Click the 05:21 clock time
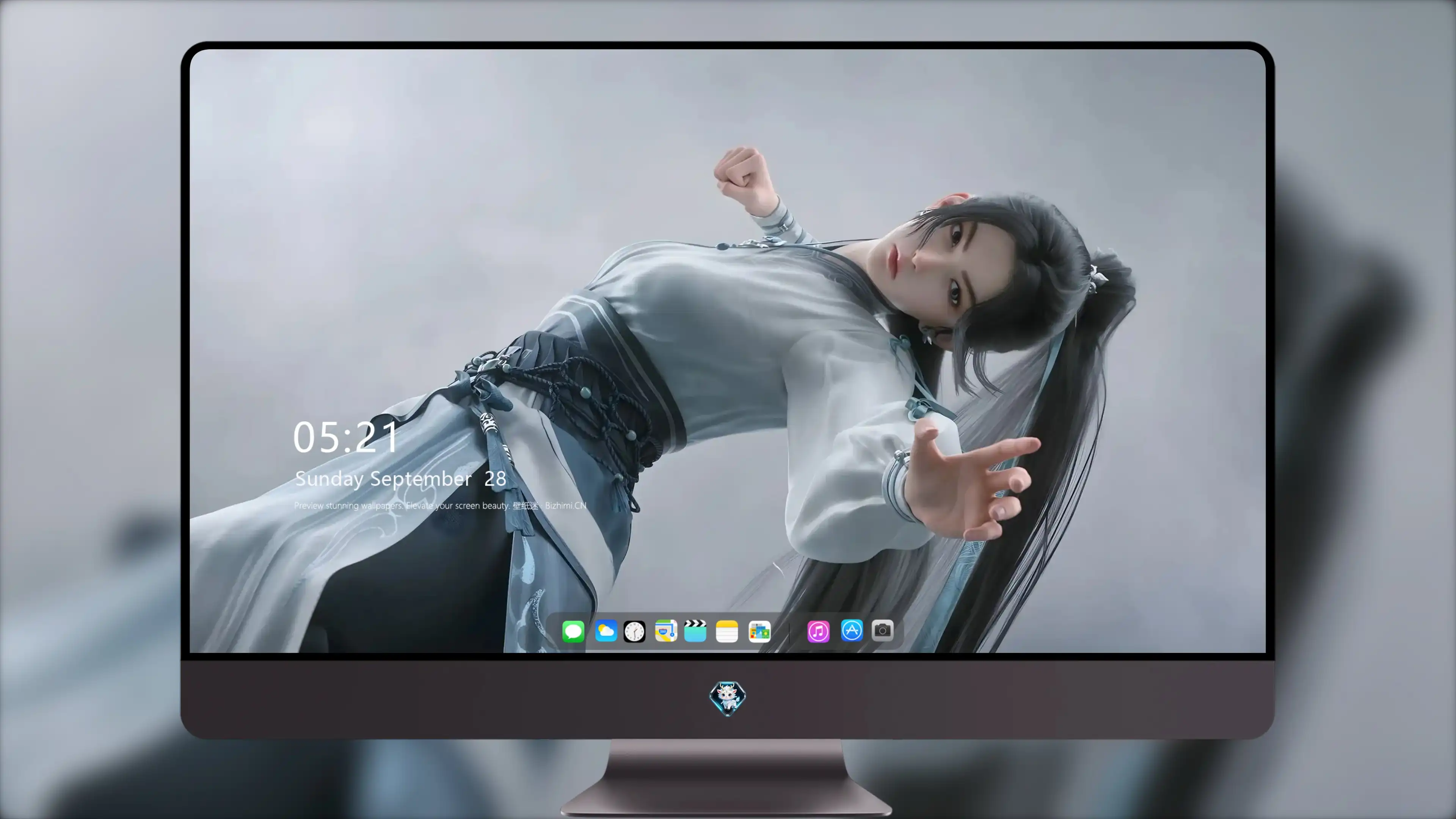 tap(345, 438)
